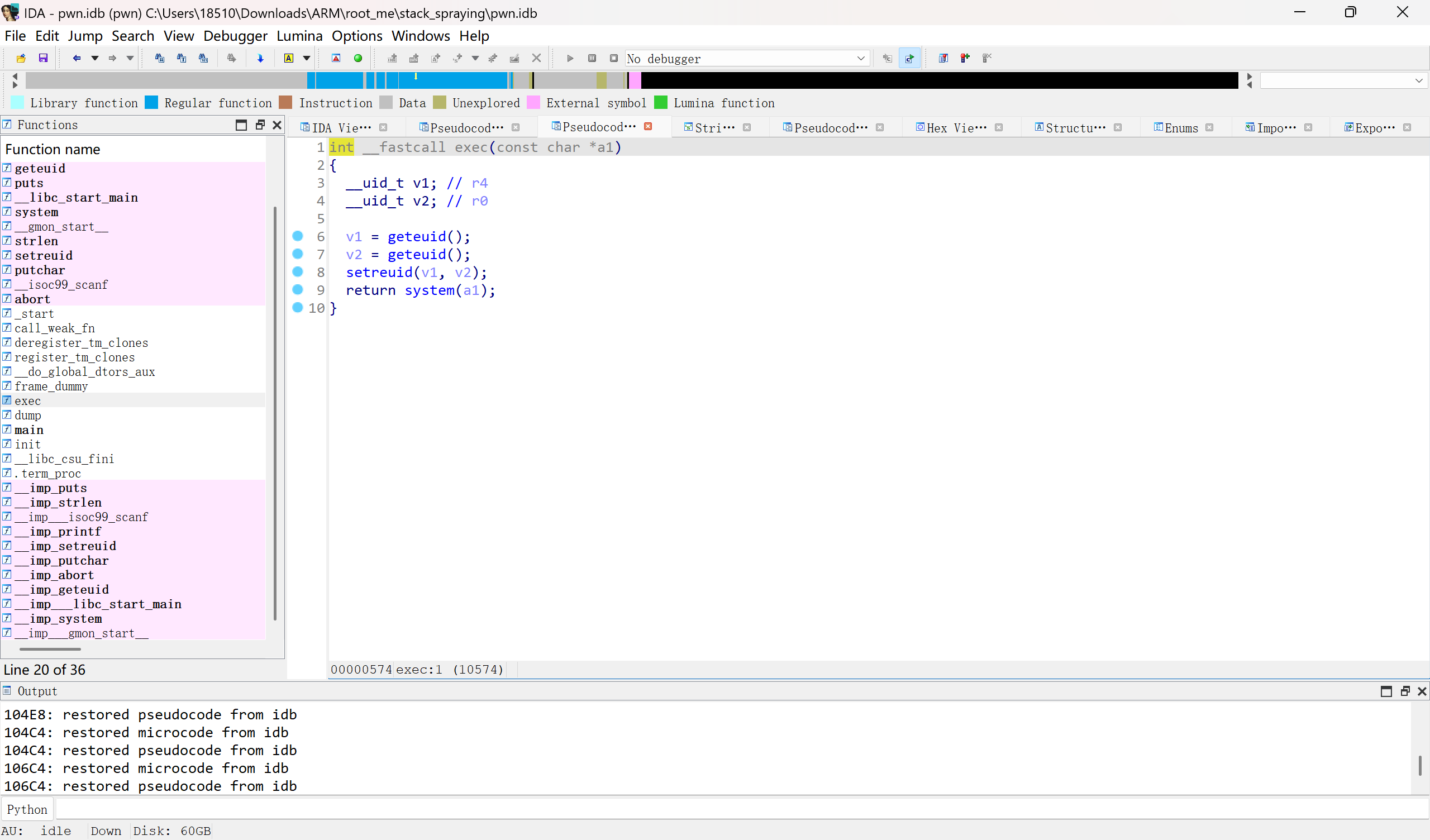Start process with the play icon
The width and height of the screenshot is (1430, 840).
[570, 58]
